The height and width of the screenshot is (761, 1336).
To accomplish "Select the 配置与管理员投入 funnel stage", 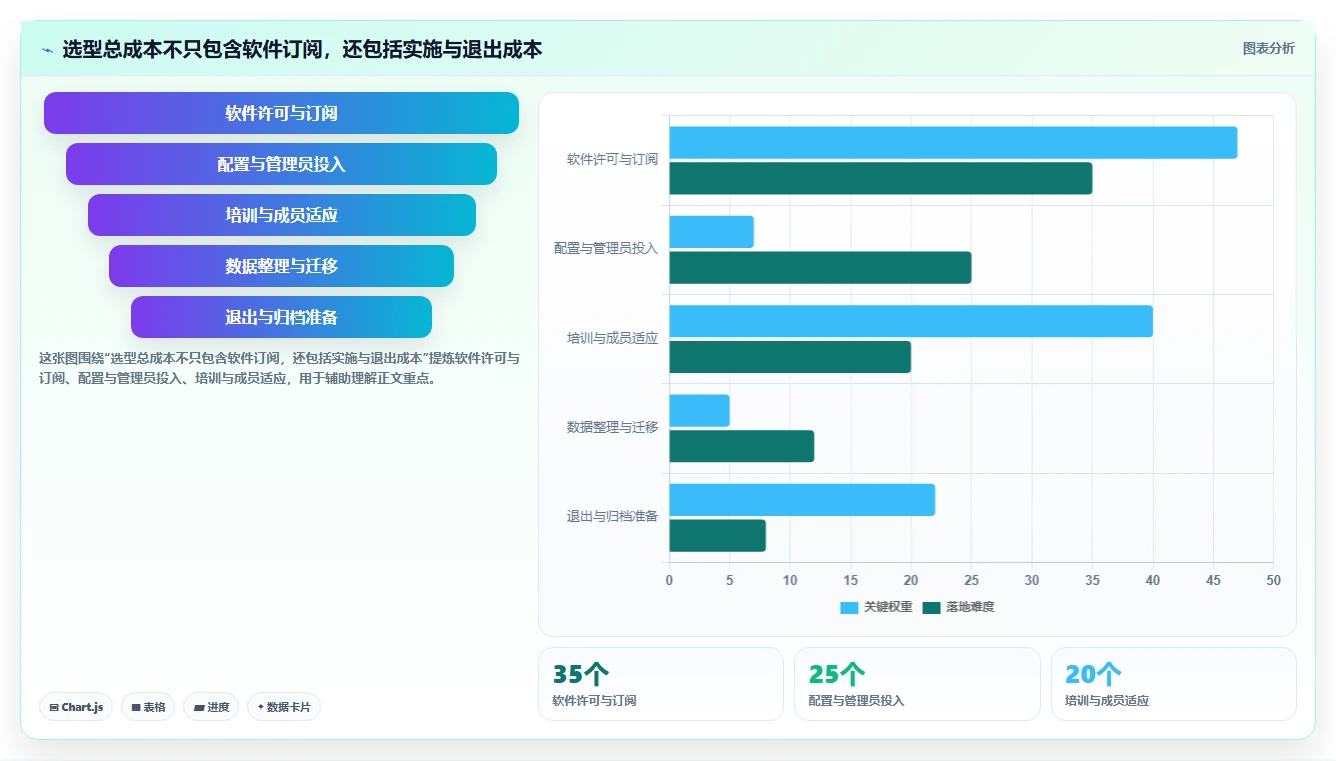I will coord(281,164).
